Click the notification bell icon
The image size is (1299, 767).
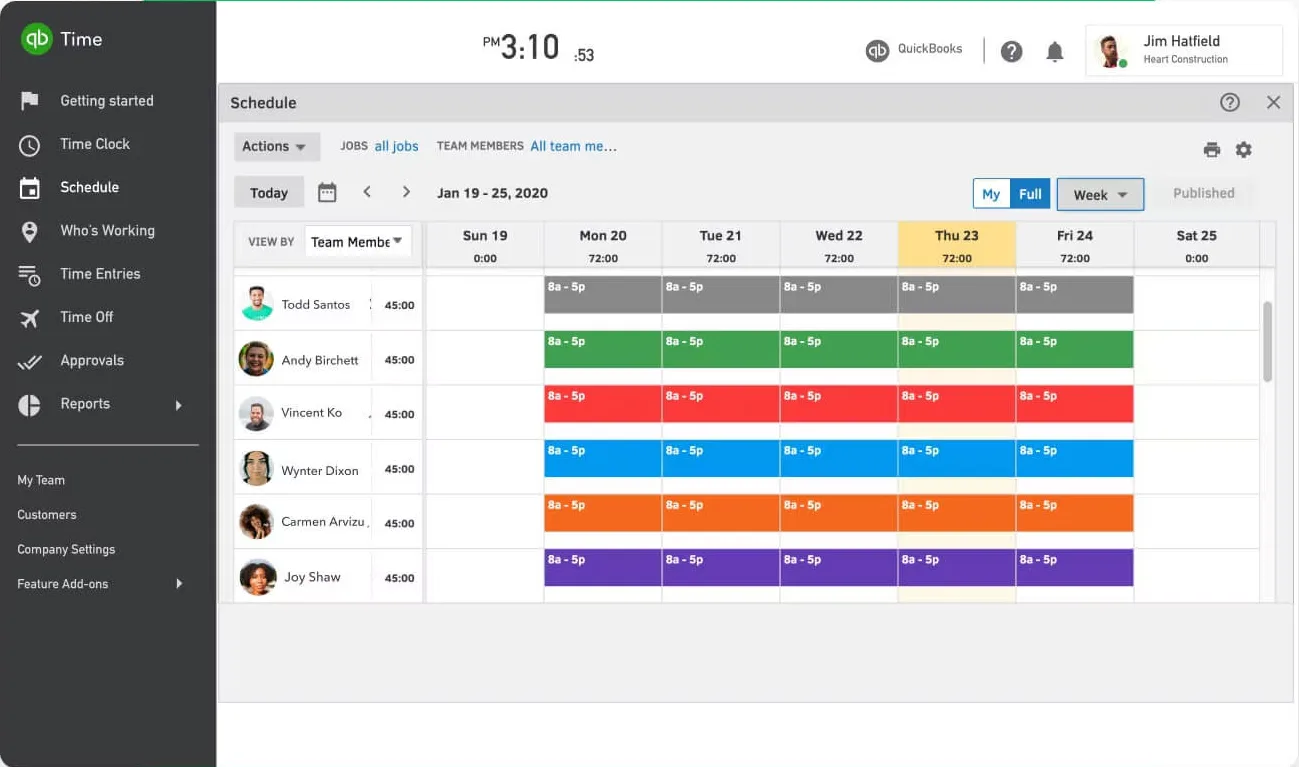1055,50
